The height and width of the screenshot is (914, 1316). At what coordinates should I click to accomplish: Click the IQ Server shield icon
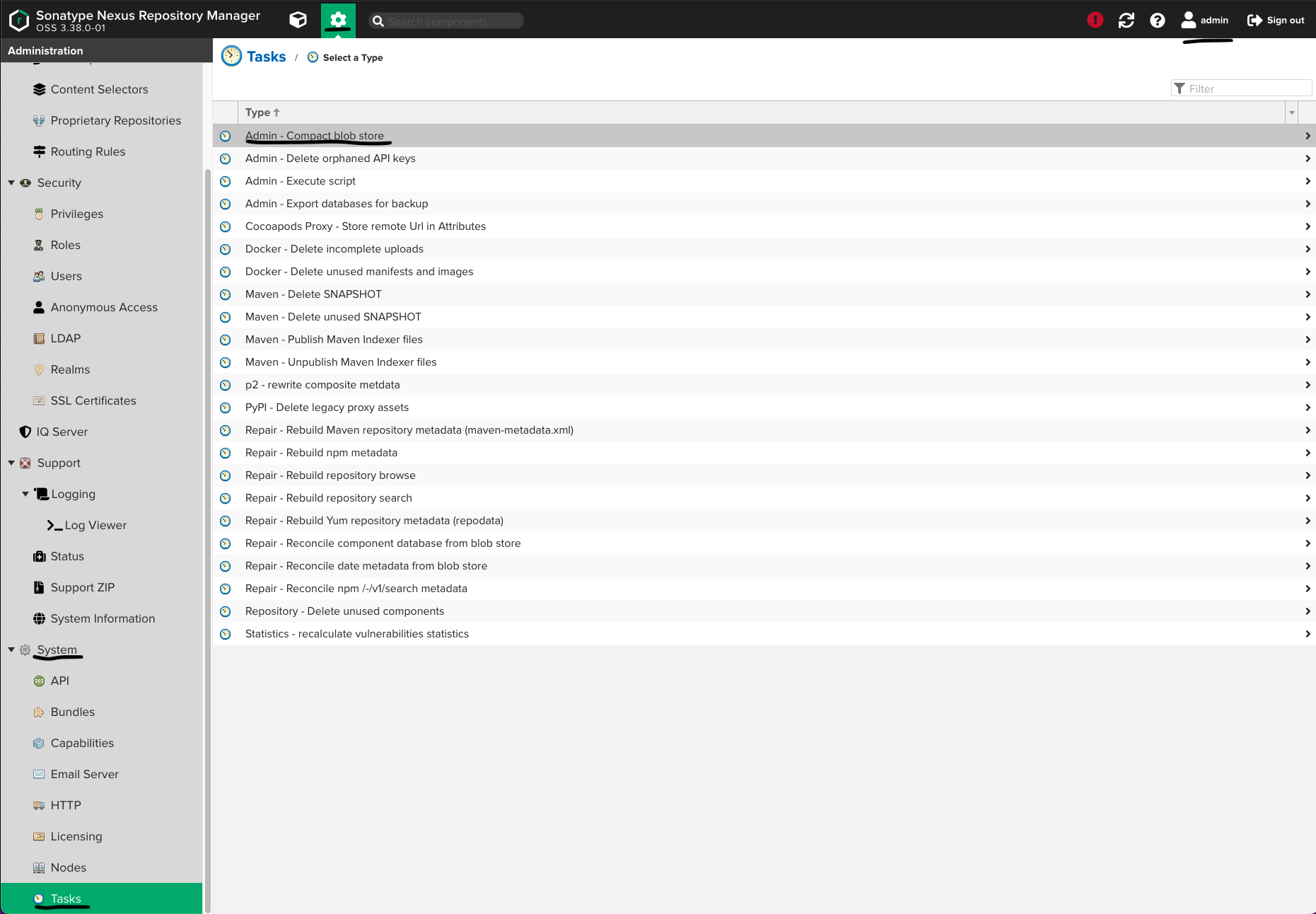pos(25,432)
